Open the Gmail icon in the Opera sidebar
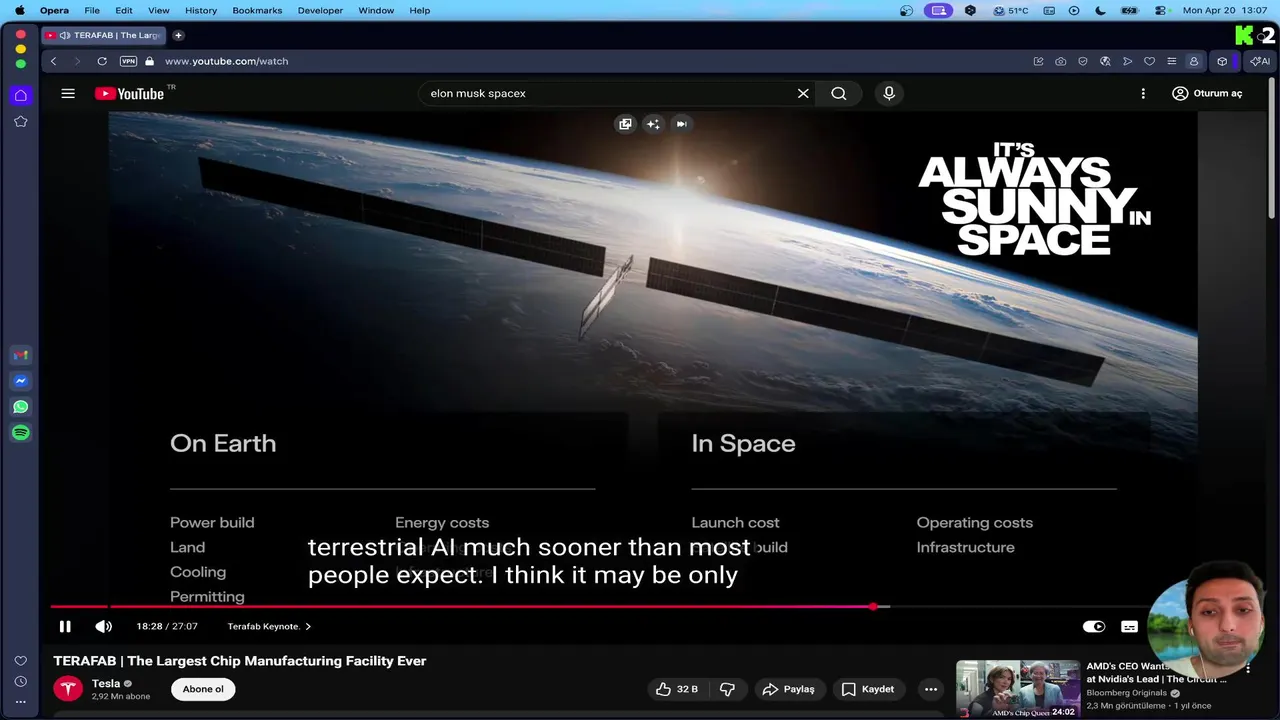Screen dimensions: 1280x720 (20, 355)
